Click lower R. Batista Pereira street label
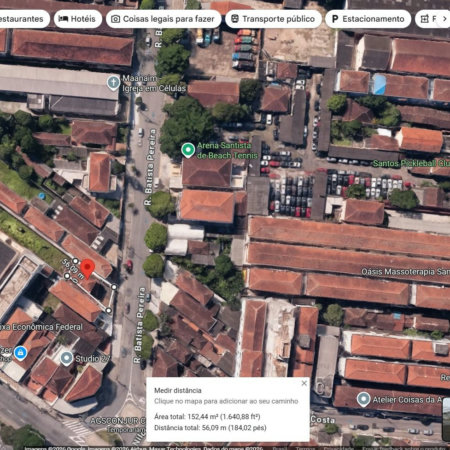This screenshot has width=450, height=450. pyautogui.click(x=140, y=325)
